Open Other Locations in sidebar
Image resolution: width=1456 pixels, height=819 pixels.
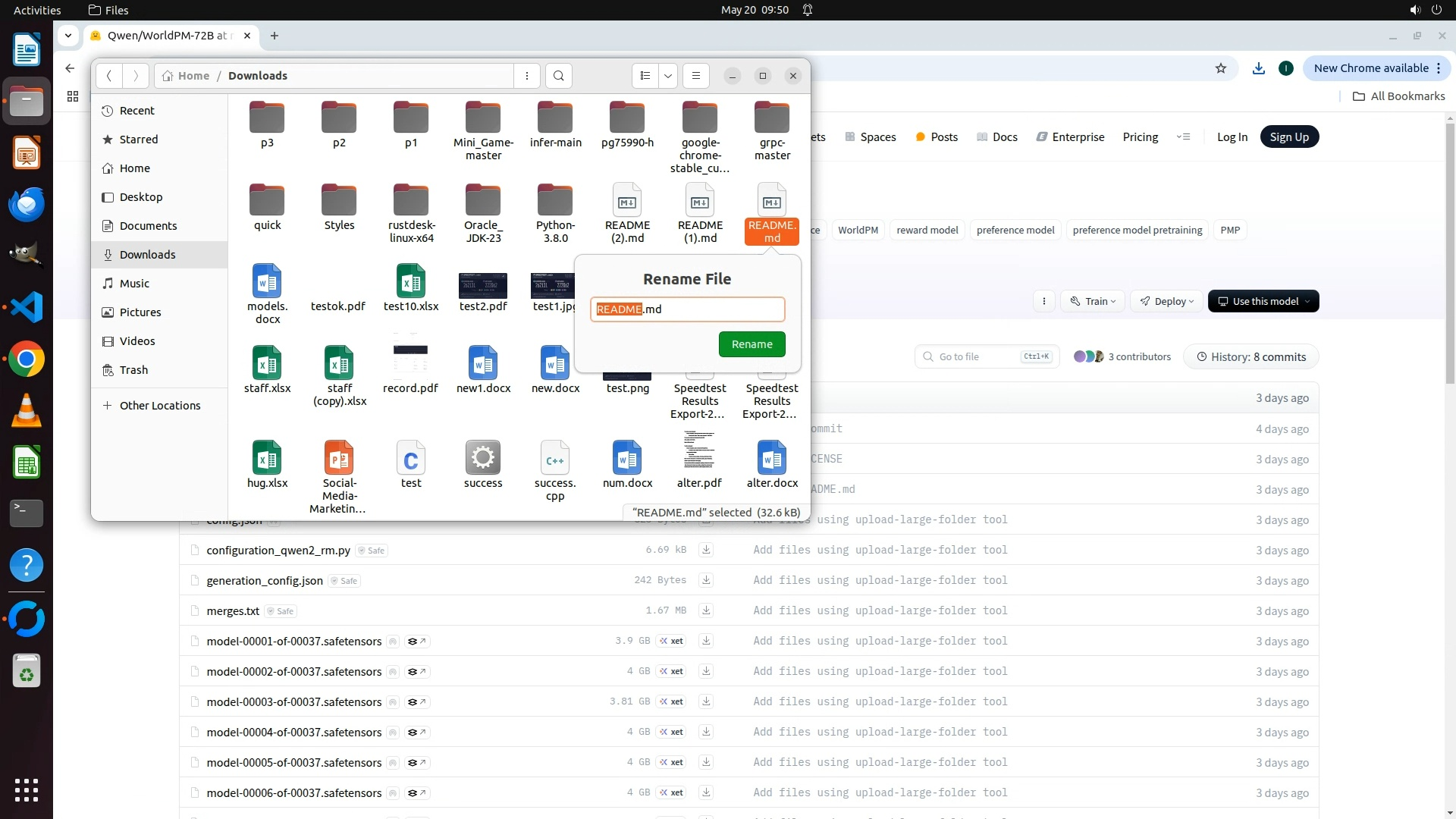click(160, 406)
